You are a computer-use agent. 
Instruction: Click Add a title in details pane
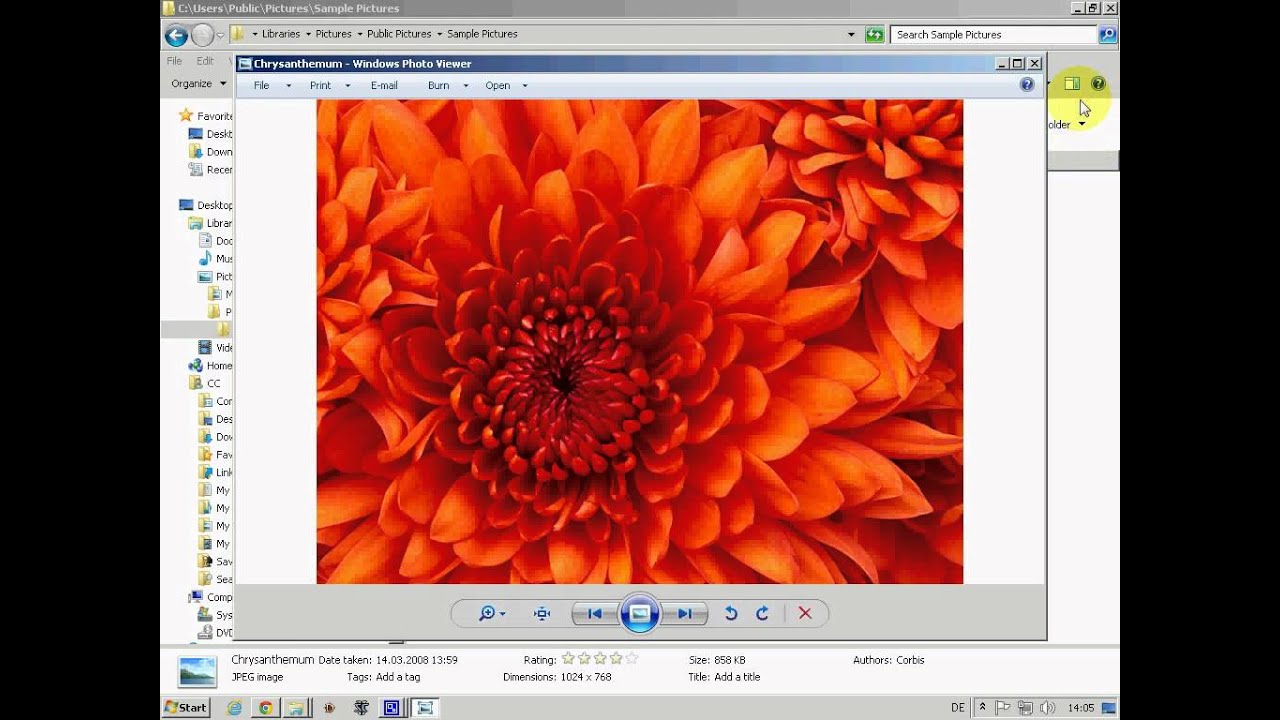(x=737, y=677)
